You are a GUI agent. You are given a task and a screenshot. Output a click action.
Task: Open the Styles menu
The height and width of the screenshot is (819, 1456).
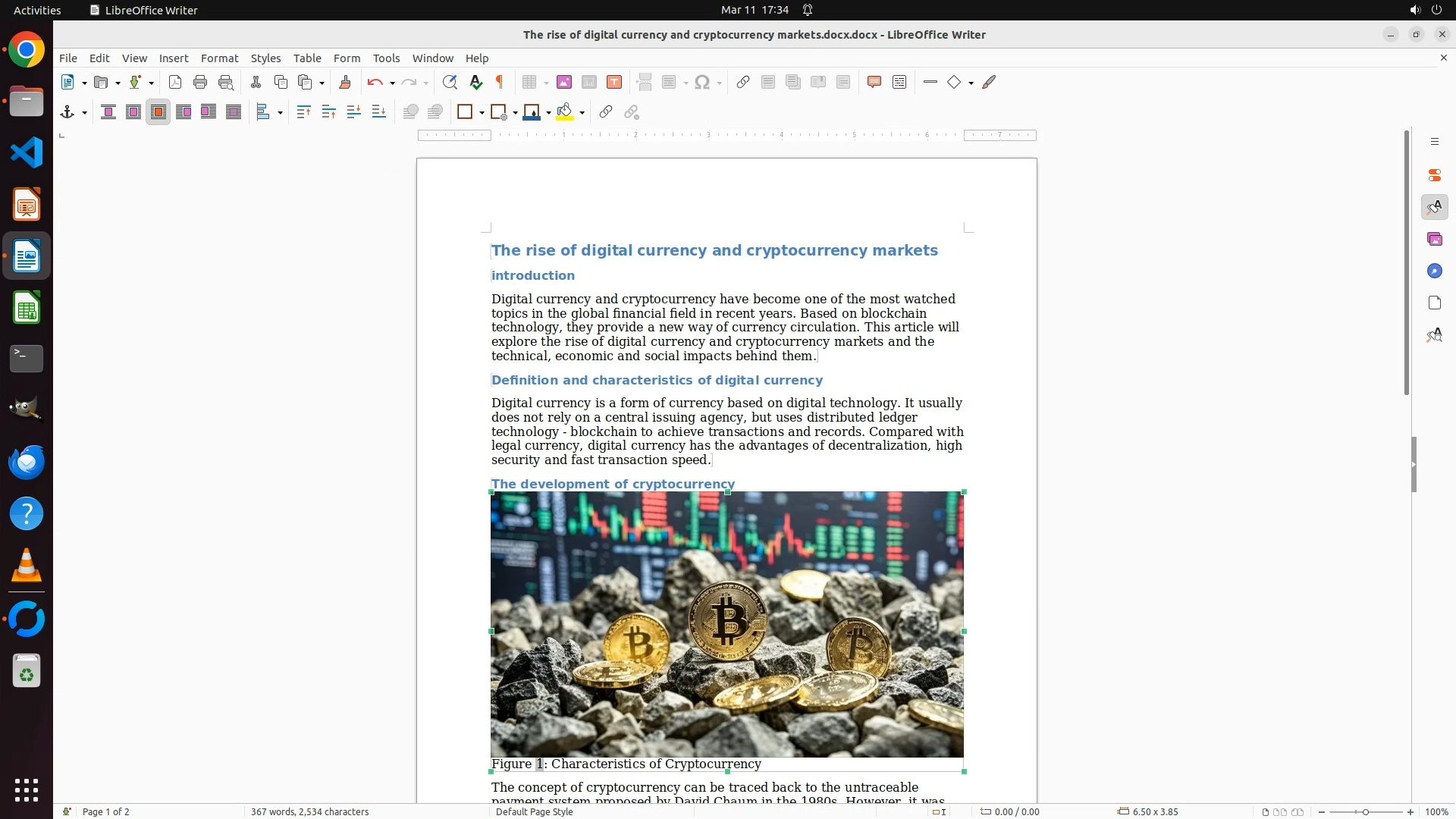click(265, 58)
